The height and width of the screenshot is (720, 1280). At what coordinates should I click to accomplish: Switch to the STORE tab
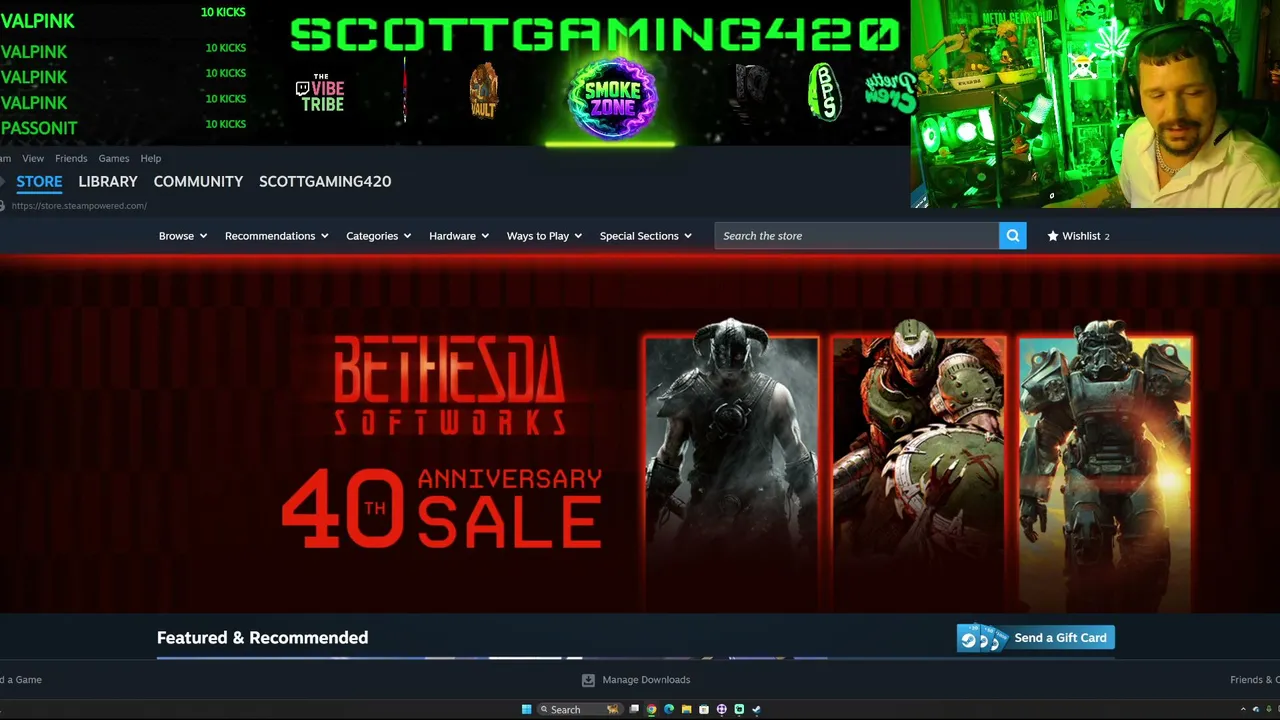(39, 181)
